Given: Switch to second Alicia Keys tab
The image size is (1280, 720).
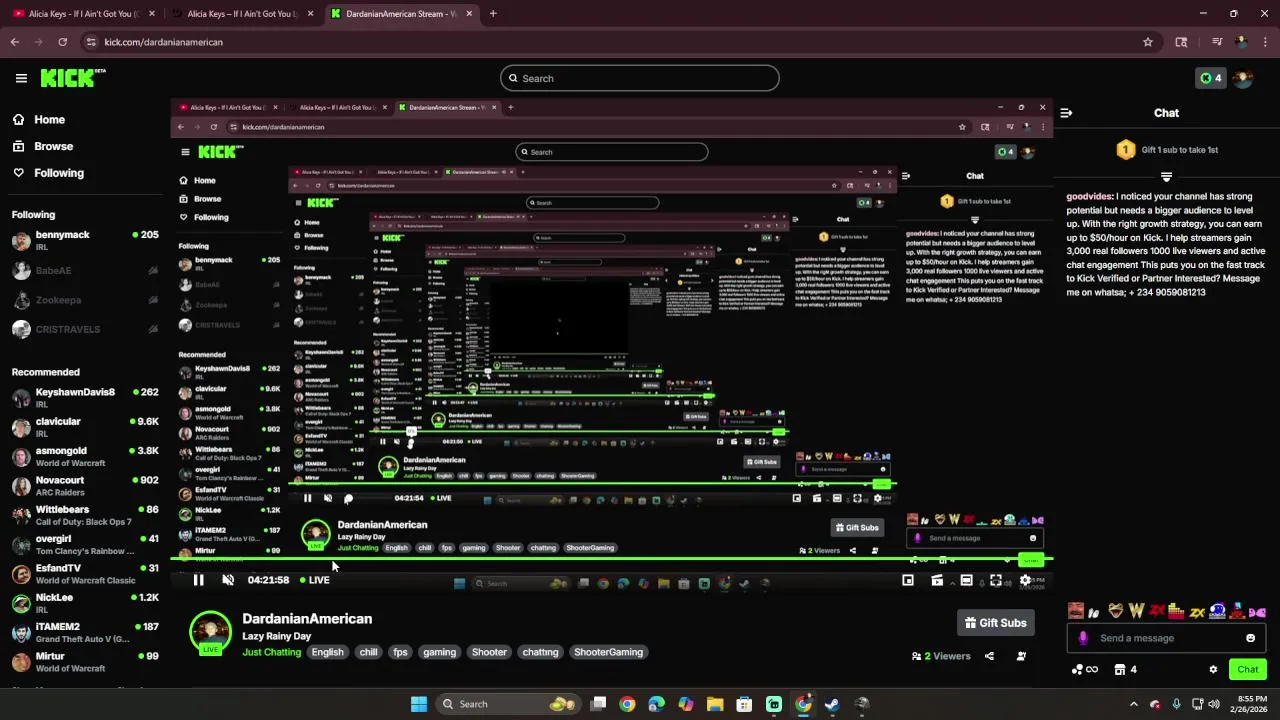Looking at the screenshot, I should click(x=240, y=14).
